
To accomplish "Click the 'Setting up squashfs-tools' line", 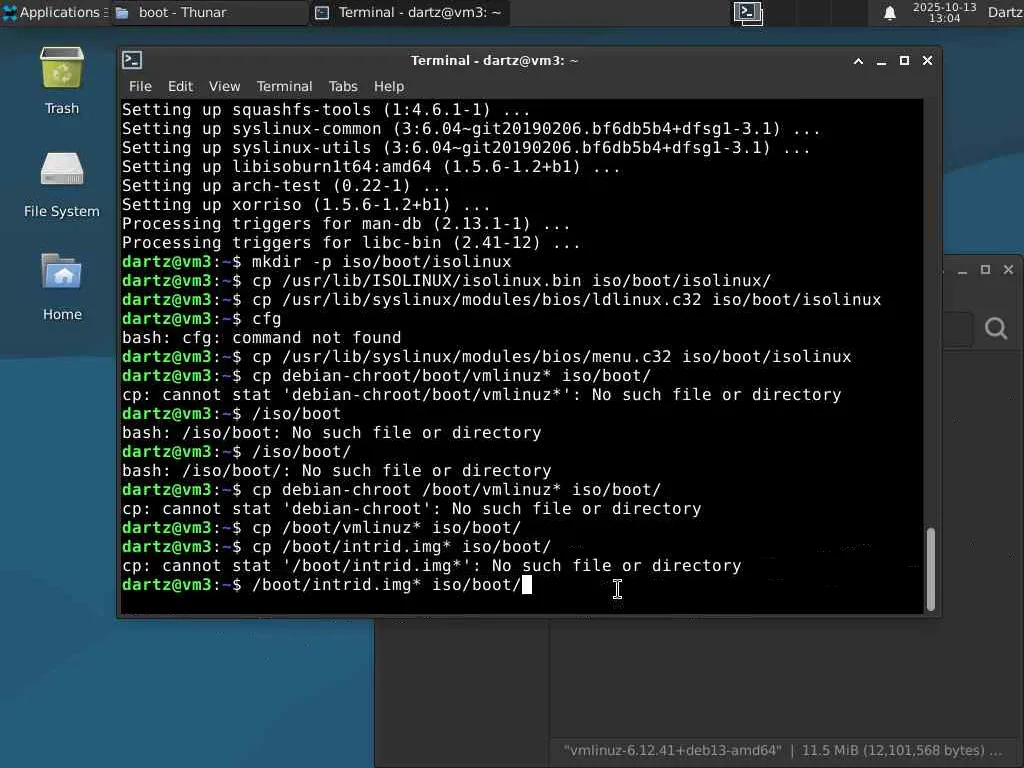I will coord(326,110).
